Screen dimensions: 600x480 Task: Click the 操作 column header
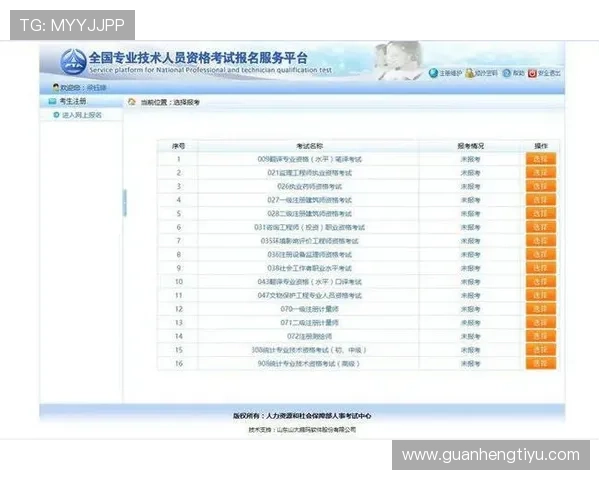[x=541, y=146]
